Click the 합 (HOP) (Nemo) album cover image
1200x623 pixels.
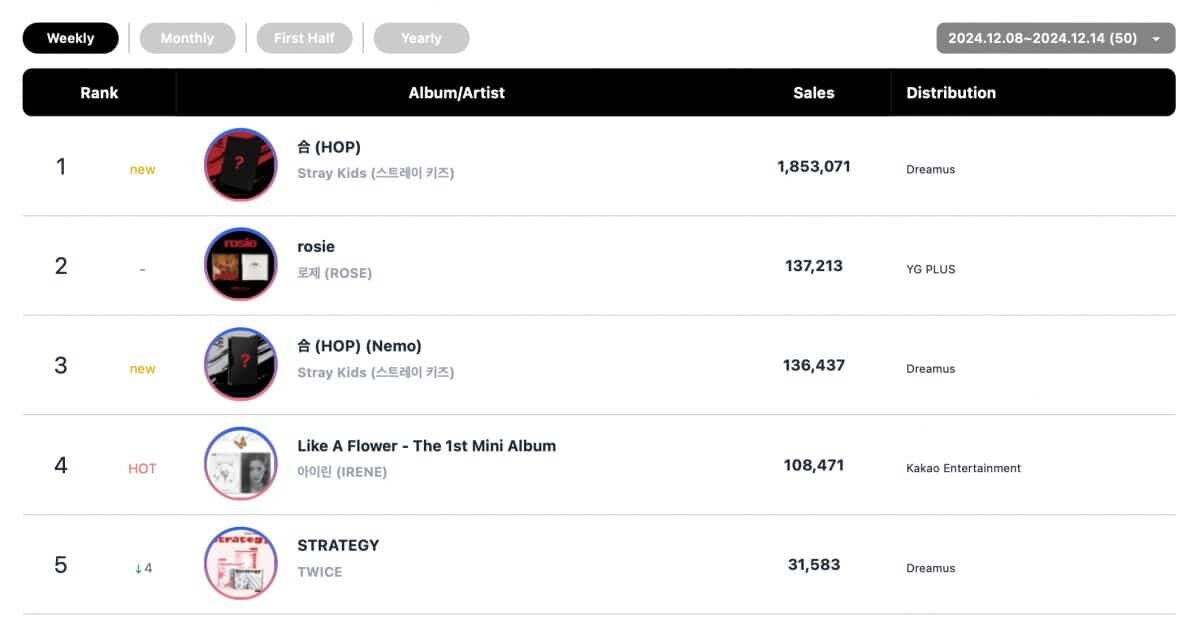tap(240, 365)
